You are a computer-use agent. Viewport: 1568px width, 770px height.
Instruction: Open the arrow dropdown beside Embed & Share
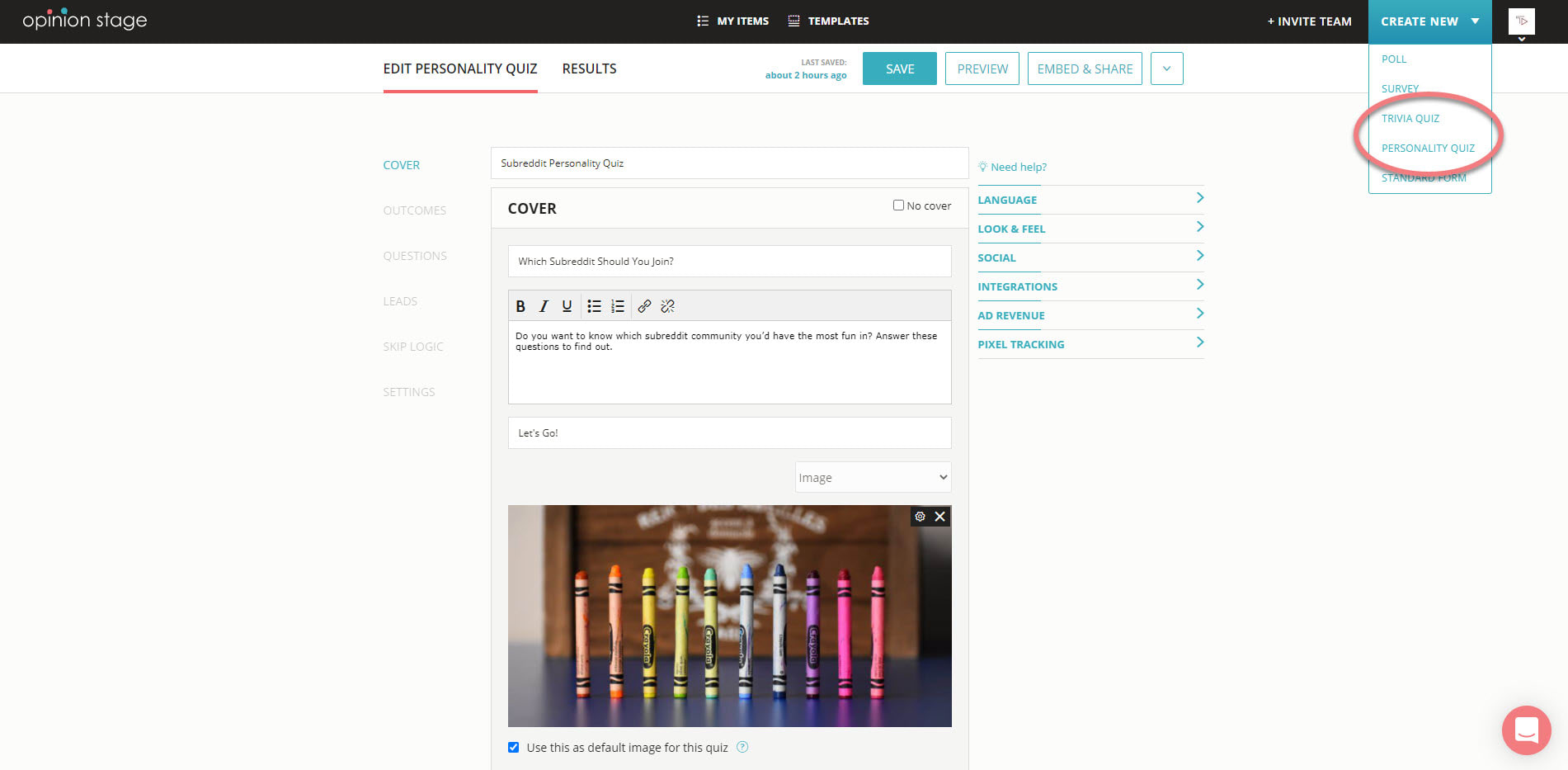(1166, 69)
